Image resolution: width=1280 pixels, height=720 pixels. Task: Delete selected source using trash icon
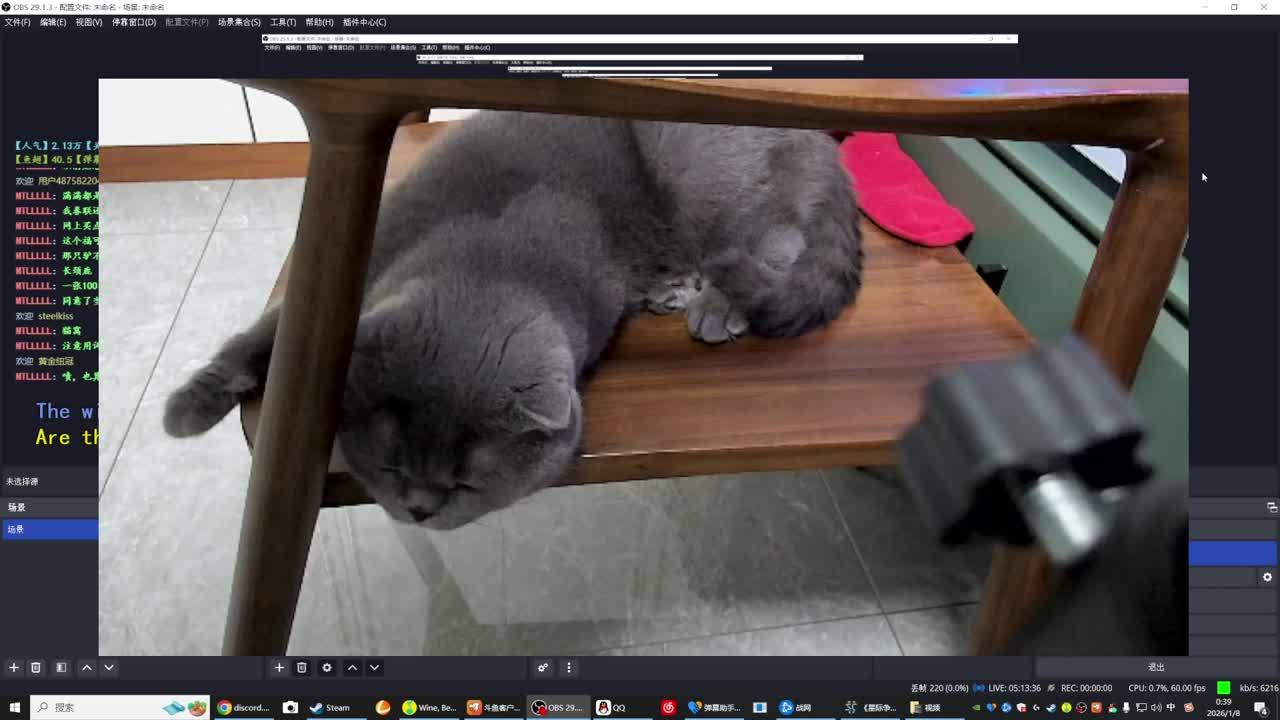coord(301,667)
